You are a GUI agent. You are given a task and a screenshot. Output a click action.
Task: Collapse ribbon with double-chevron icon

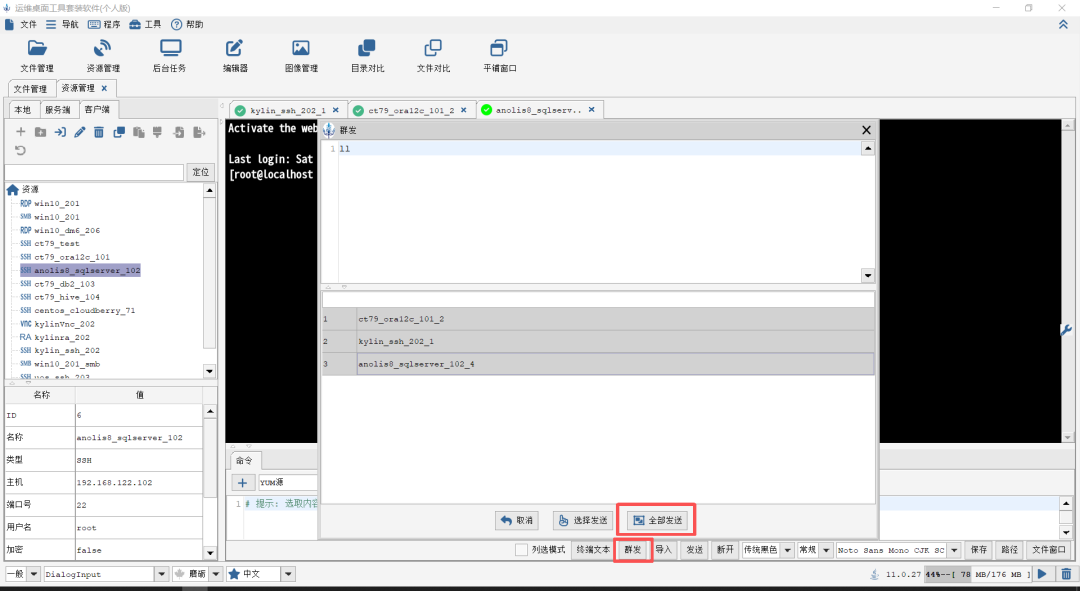coord(1063,24)
